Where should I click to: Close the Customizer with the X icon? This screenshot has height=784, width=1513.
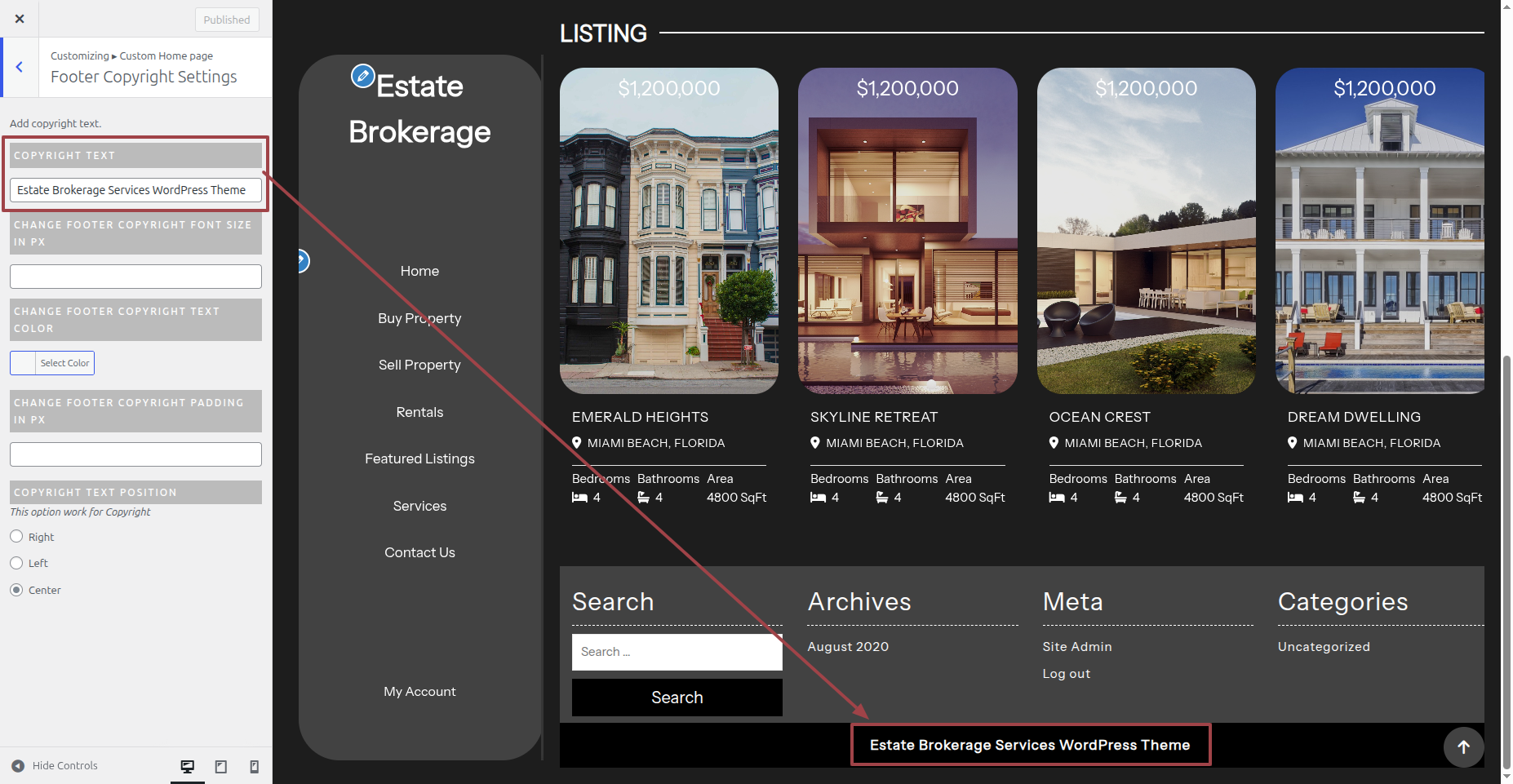point(20,19)
